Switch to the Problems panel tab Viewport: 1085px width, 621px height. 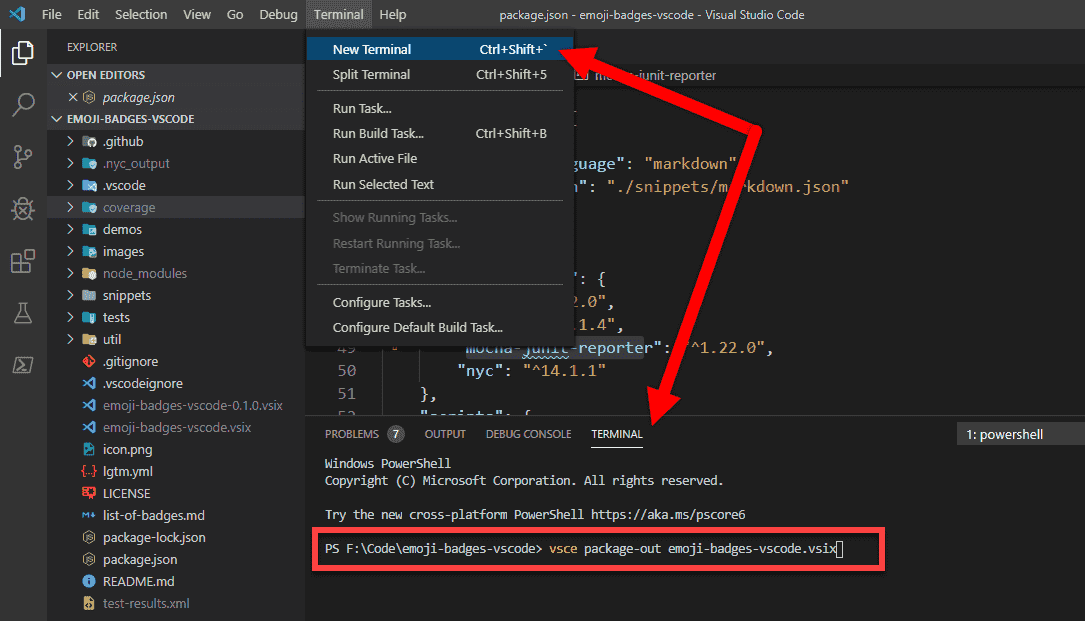(352, 434)
